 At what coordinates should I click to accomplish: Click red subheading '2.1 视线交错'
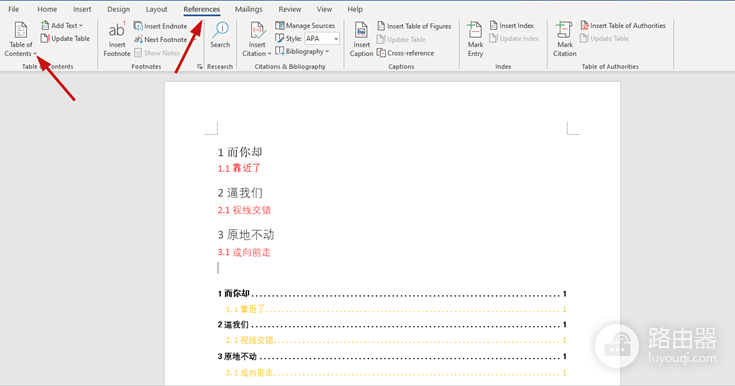point(244,210)
